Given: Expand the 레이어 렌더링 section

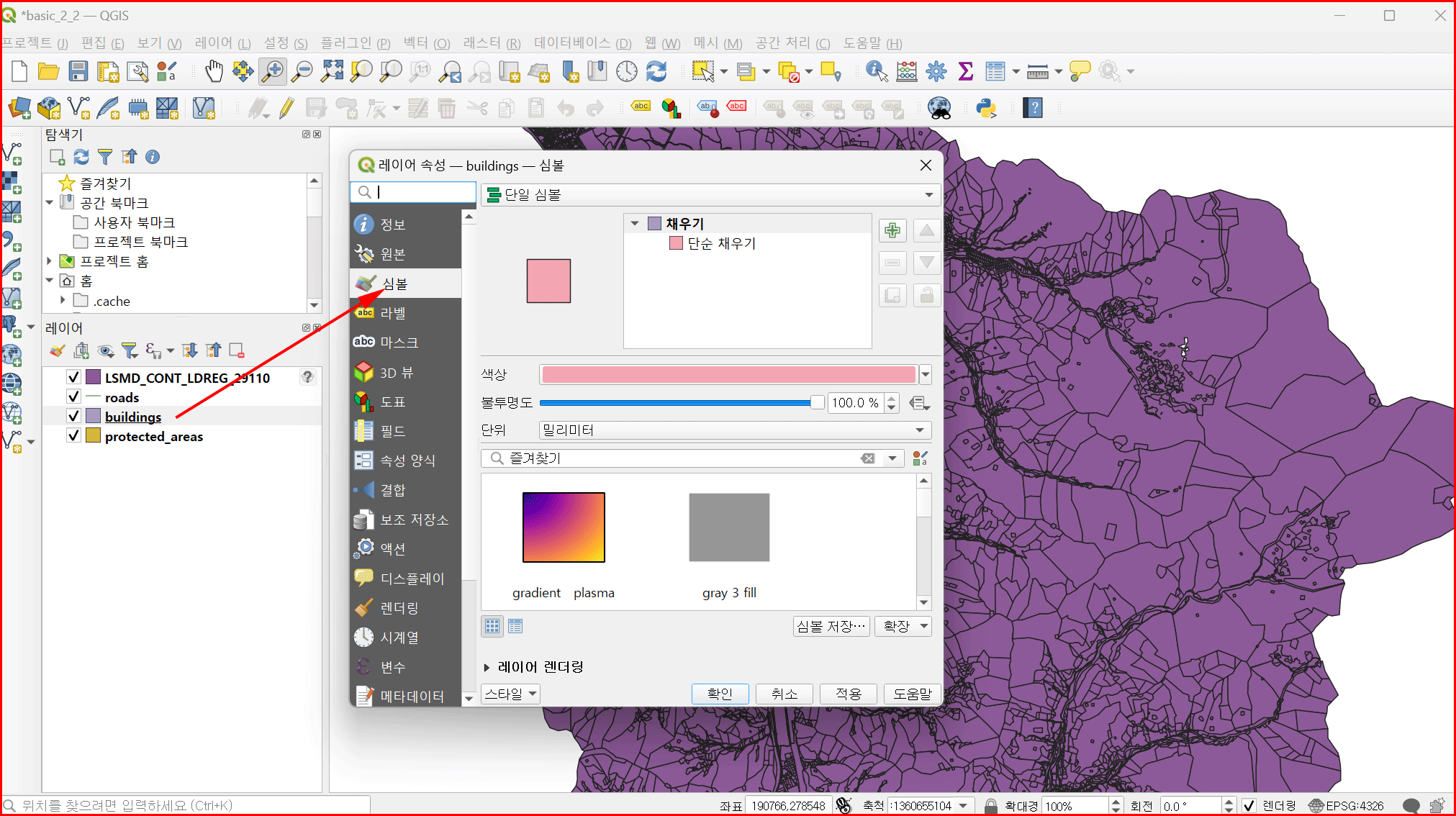Looking at the screenshot, I should pos(487,667).
